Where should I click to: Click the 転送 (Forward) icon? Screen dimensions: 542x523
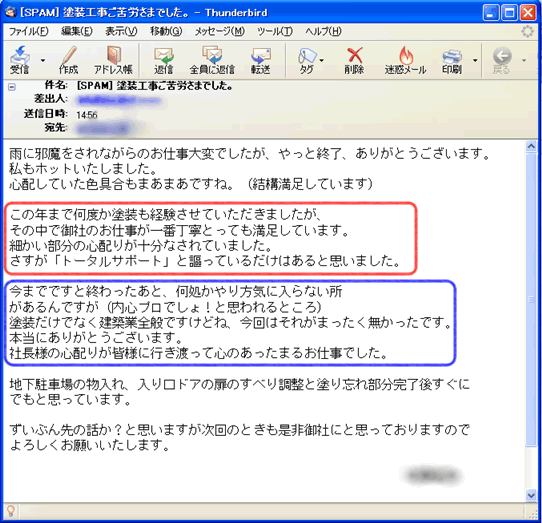pyautogui.click(x=261, y=60)
